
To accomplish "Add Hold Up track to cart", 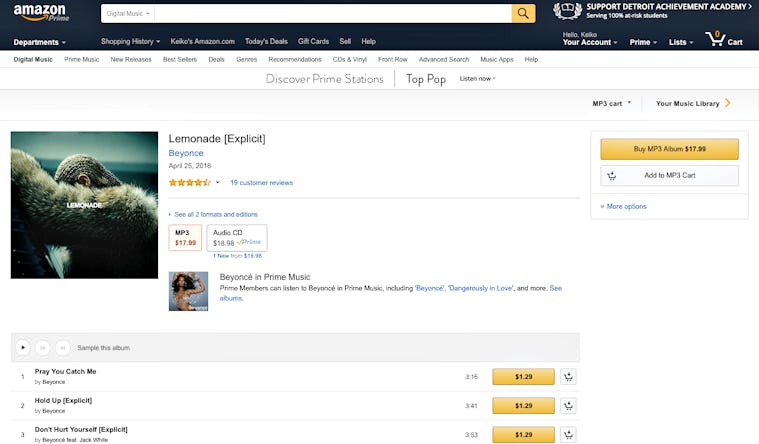I will tap(568, 406).
